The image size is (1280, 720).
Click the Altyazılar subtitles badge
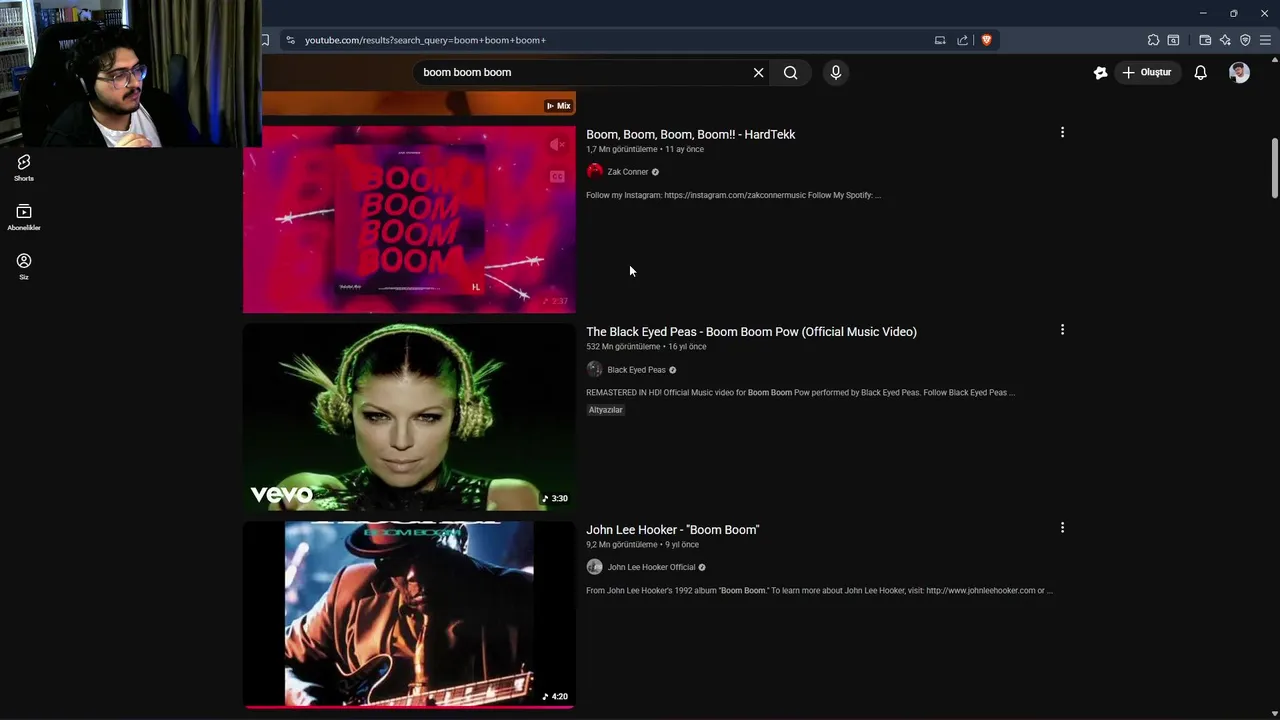point(605,410)
